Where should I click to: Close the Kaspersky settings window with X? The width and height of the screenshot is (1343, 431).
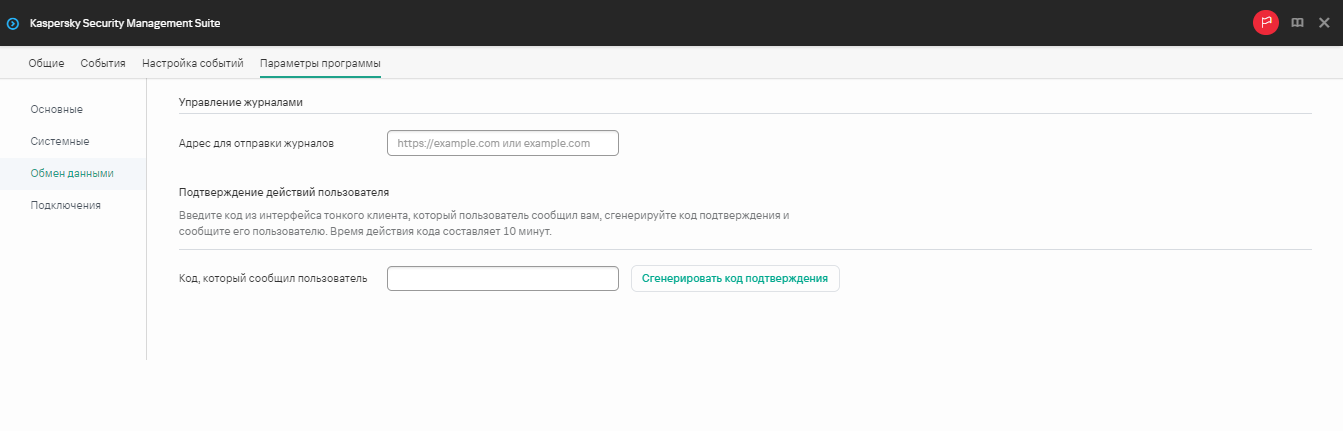click(1324, 23)
